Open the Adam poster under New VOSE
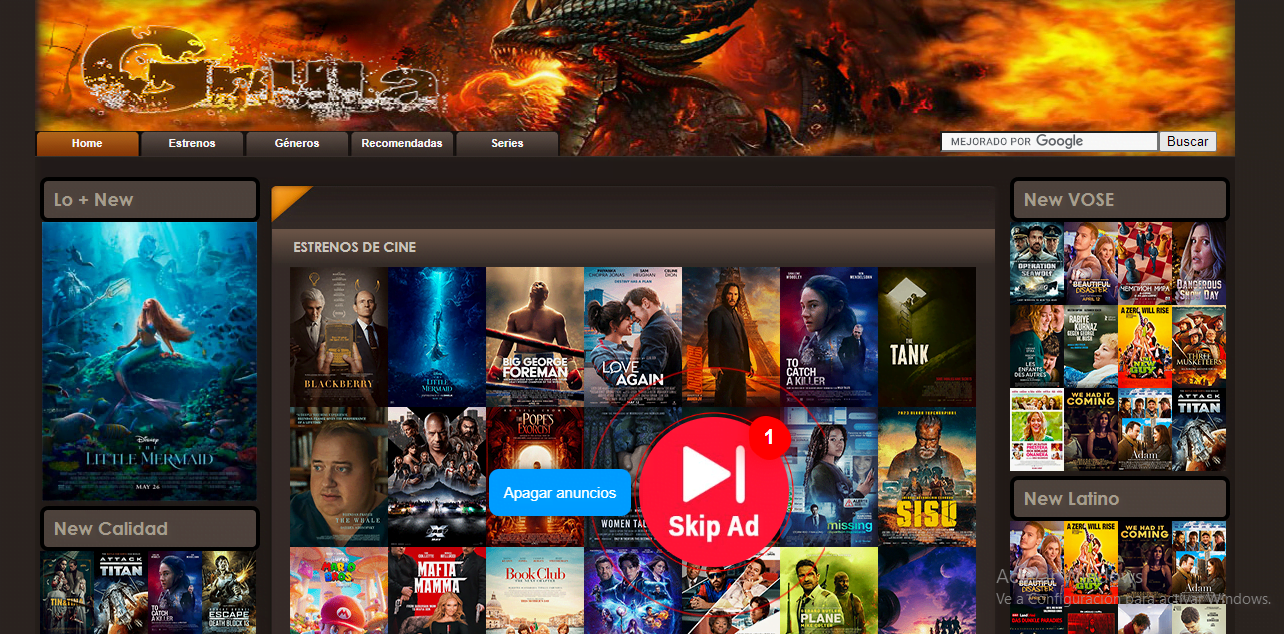The image size is (1284, 634). 1145,429
